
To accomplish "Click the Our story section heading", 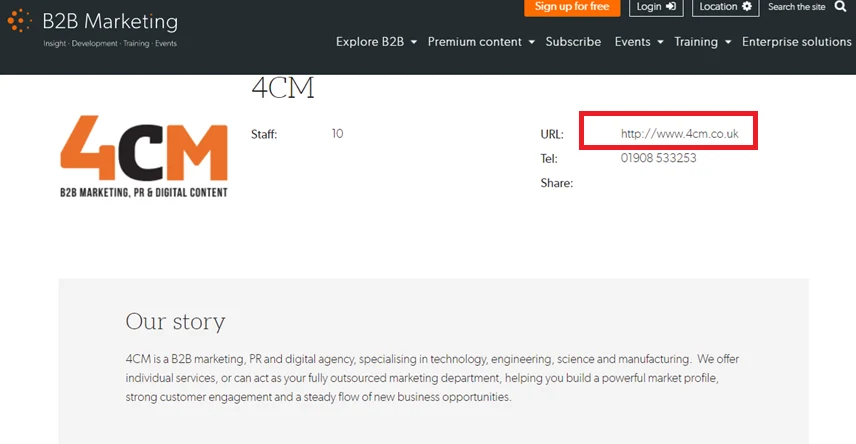I will click(x=175, y=321).
